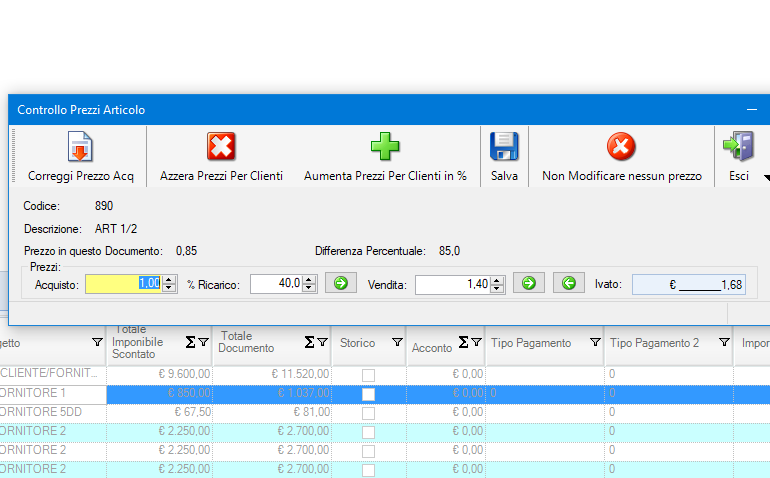Screen dimensions: 770x478
Task: Click green right arrow after Vendita field
Action: (529, 284)
